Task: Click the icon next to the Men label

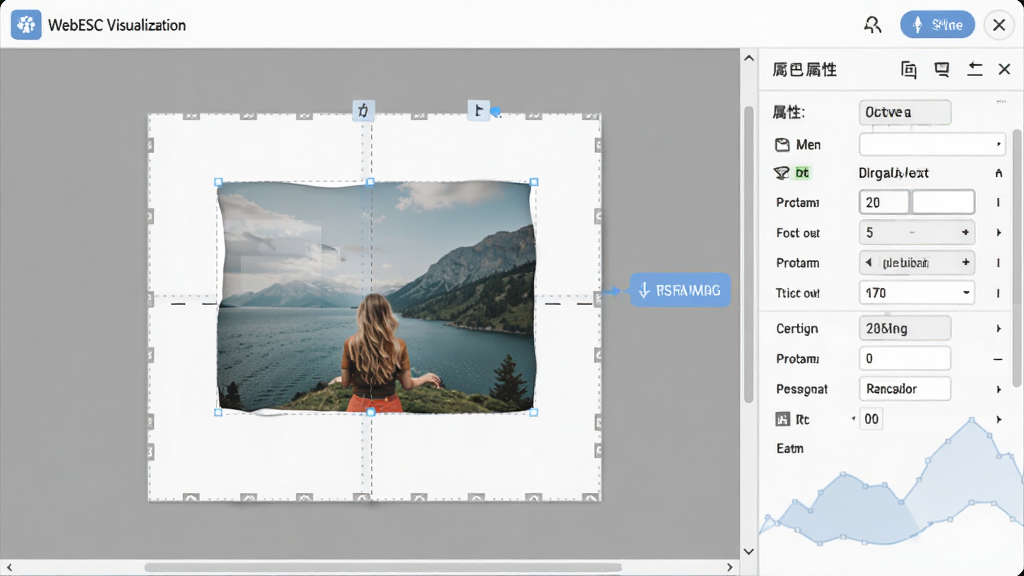Action: coord(782,144)
